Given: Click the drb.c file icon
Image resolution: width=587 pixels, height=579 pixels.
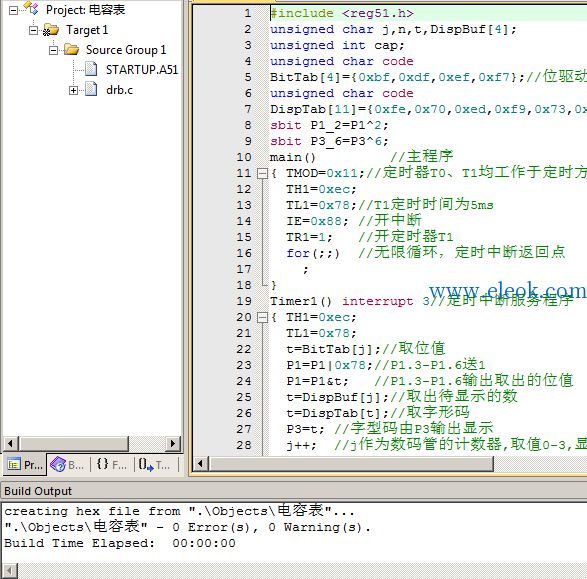Looking at the screenshot, I should point(91,89).
